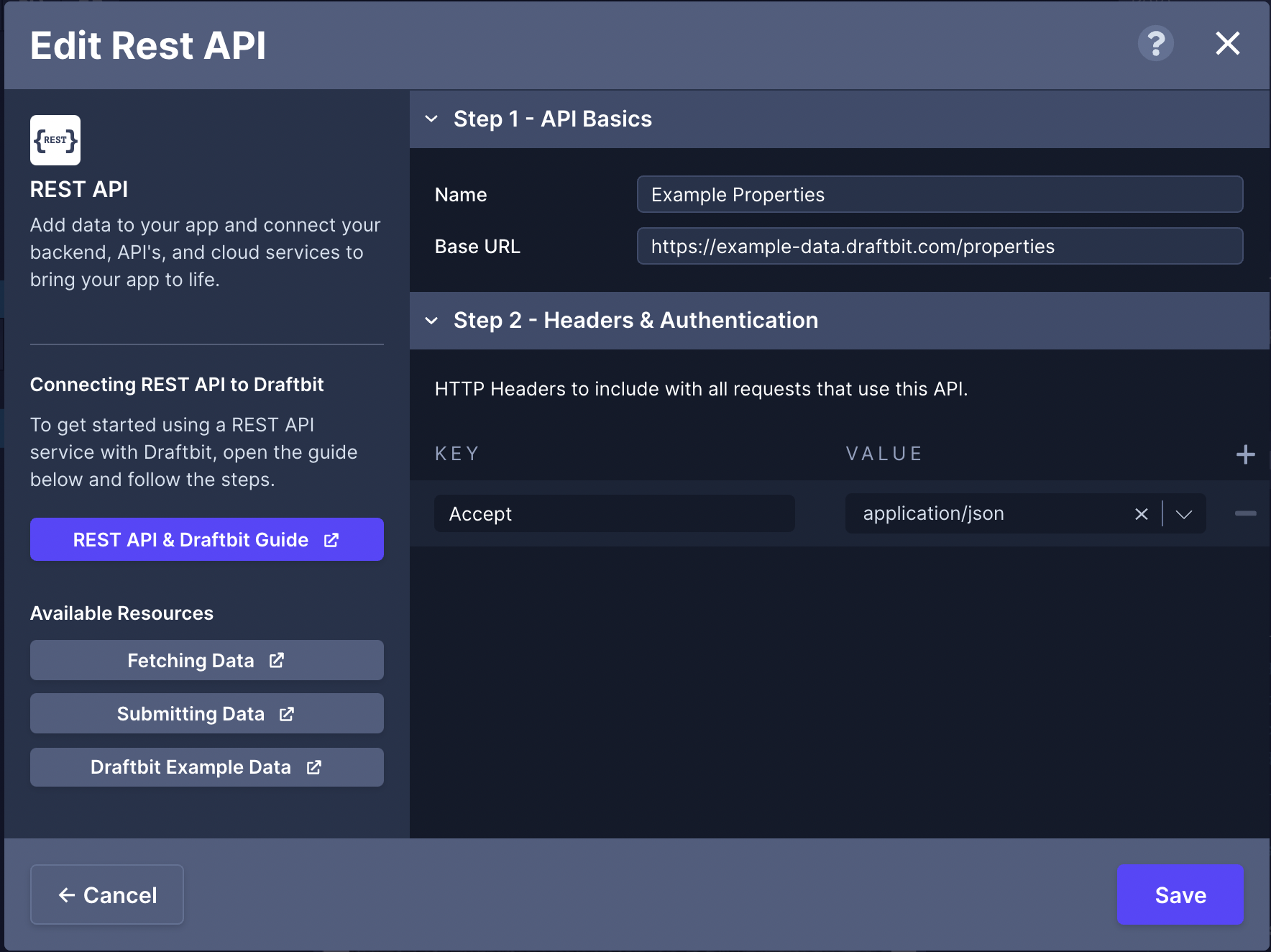Open Submitting Data resource
This screenshot has width=1271, height=952.
pos(207,713)
